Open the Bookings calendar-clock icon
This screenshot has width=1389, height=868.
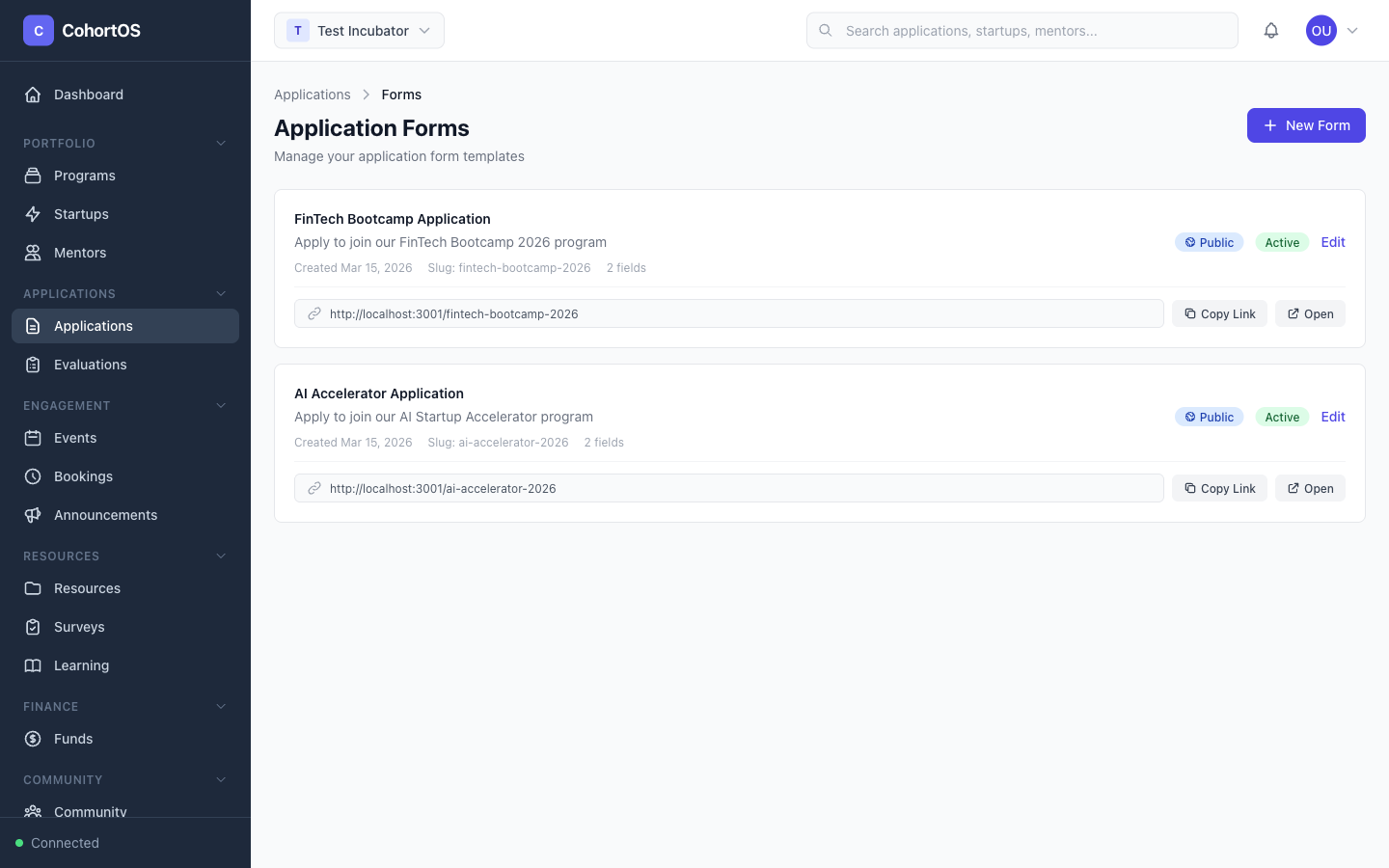32,476
